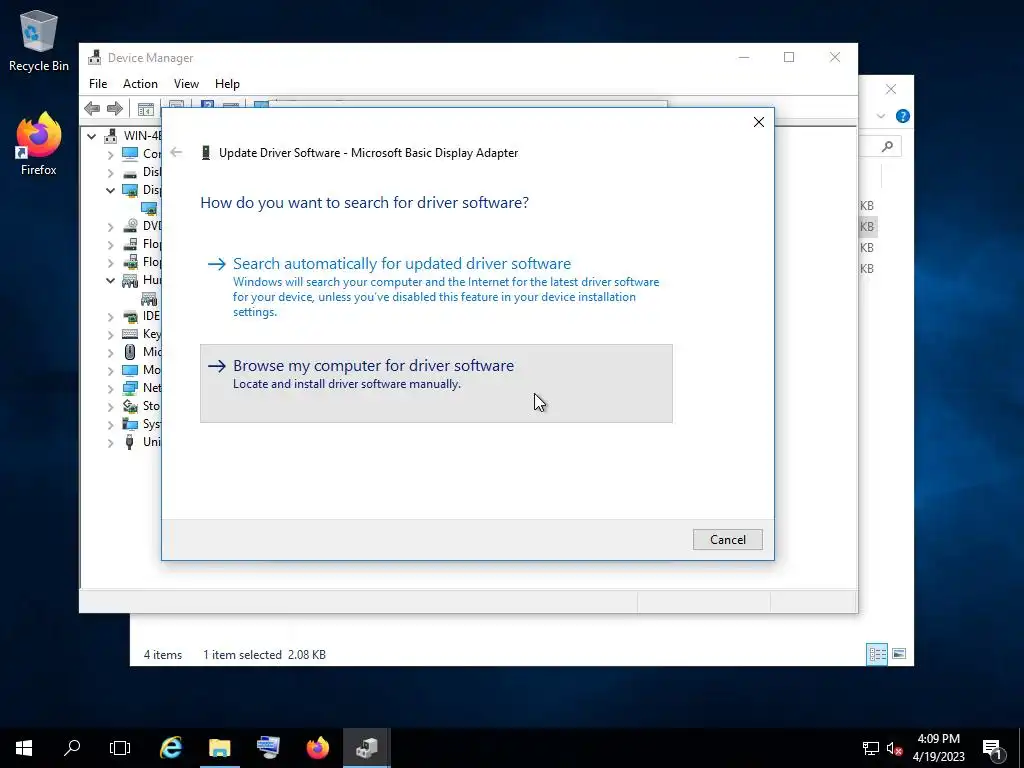Close the Update Driver Software dialog
This screenshot has height=768, width=1024.
point(759,122)
